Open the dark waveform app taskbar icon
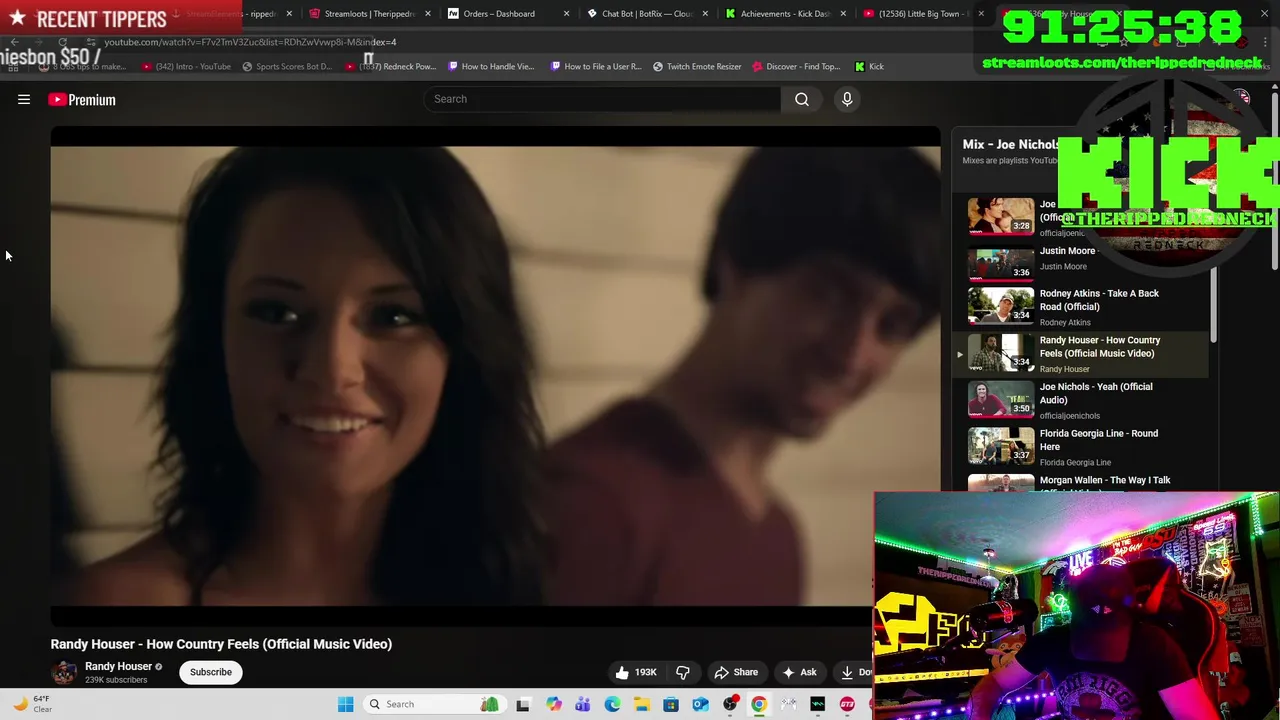 coord(818,704)
